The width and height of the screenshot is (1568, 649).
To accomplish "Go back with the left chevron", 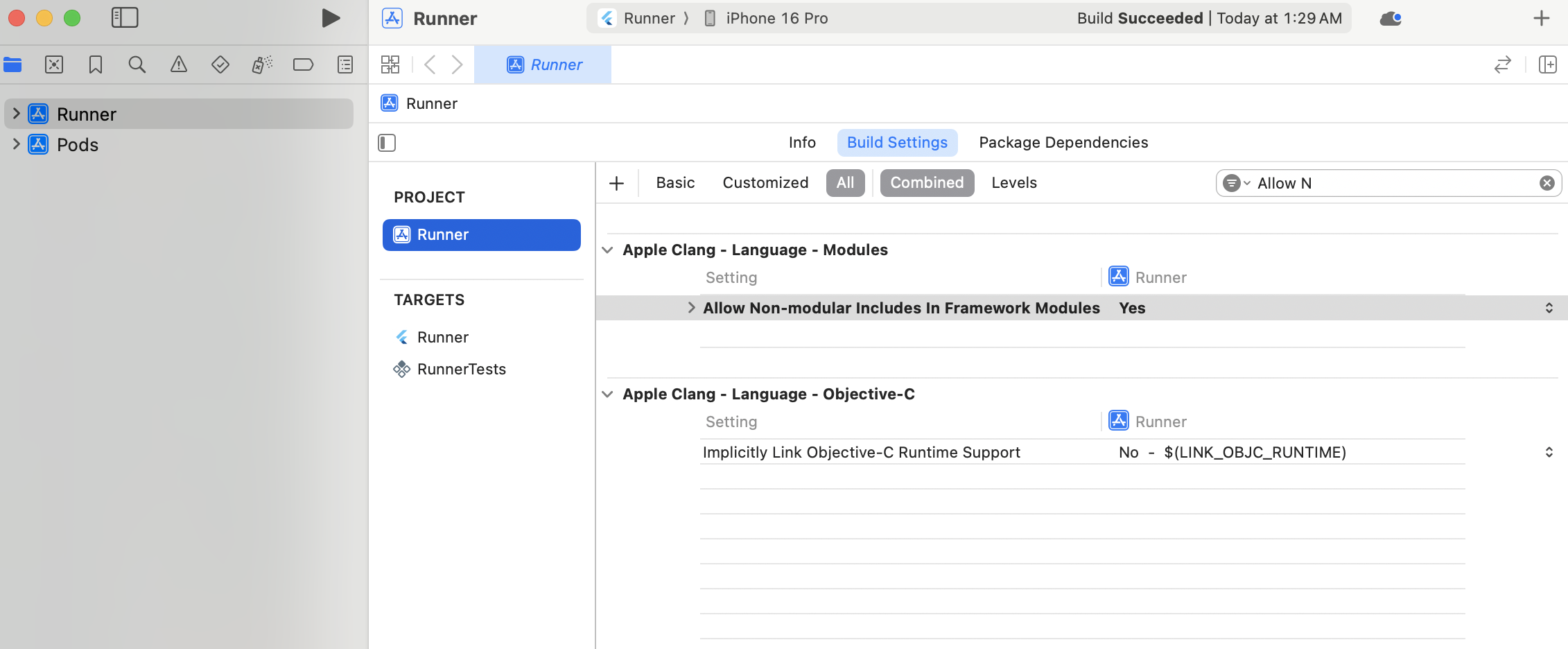I will pyautogui.click(x=430, y=64).
